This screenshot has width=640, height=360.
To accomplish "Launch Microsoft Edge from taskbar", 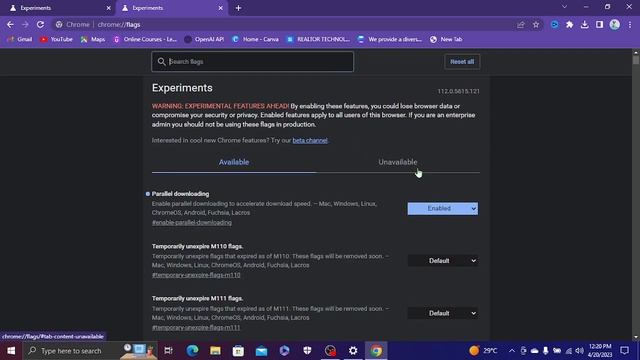I will click(x=192, y=351).
